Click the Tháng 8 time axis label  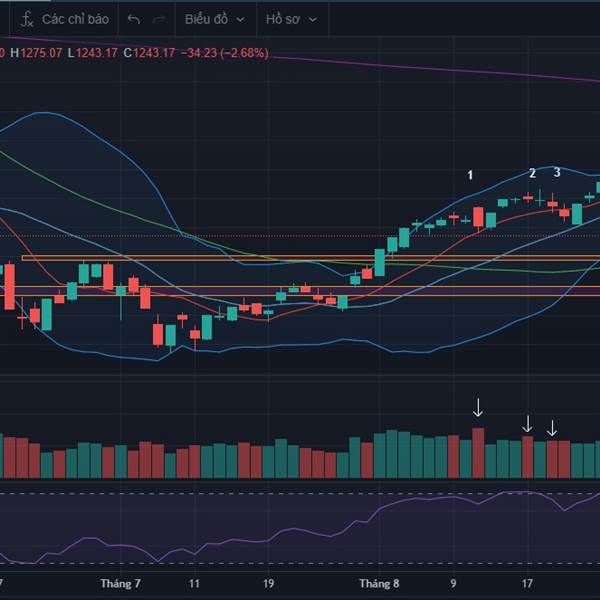pyautogui.click(x=379, y=584)
